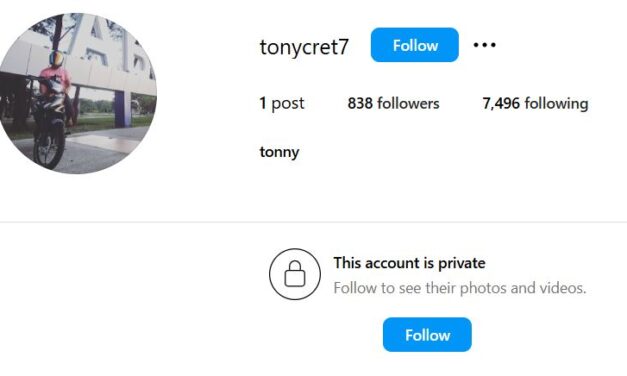627x376 pixels.
Task: Click the word "followers" in stats row
Action: 408,103
